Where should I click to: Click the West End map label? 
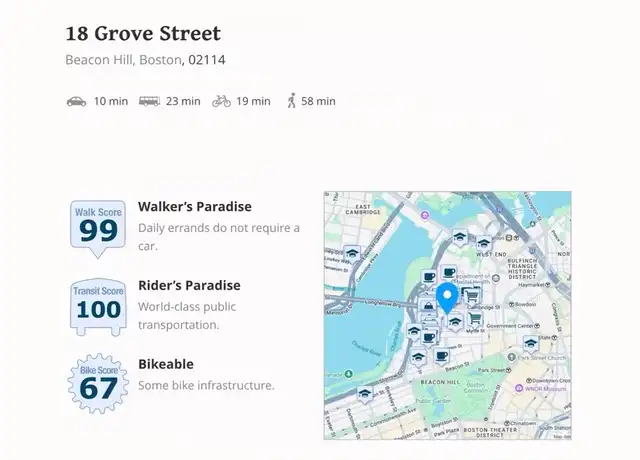tap(491, 254)
